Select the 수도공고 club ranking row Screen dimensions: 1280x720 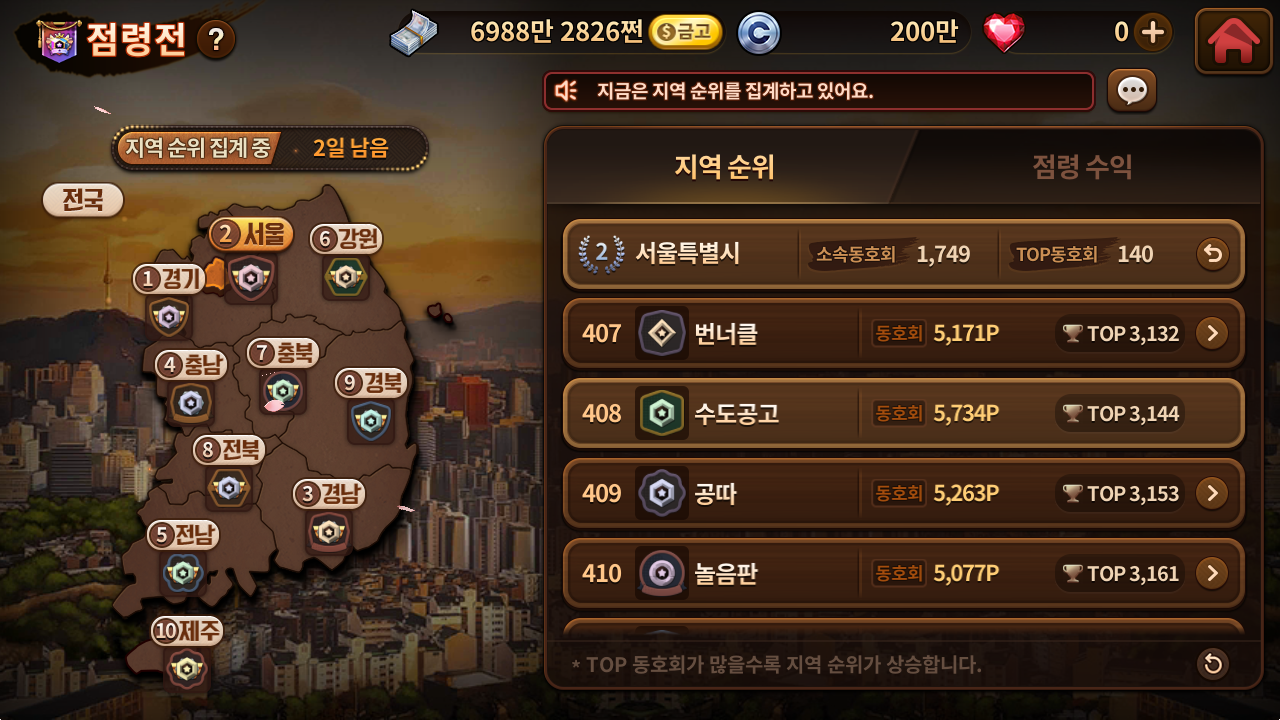(x=904, y=413)
